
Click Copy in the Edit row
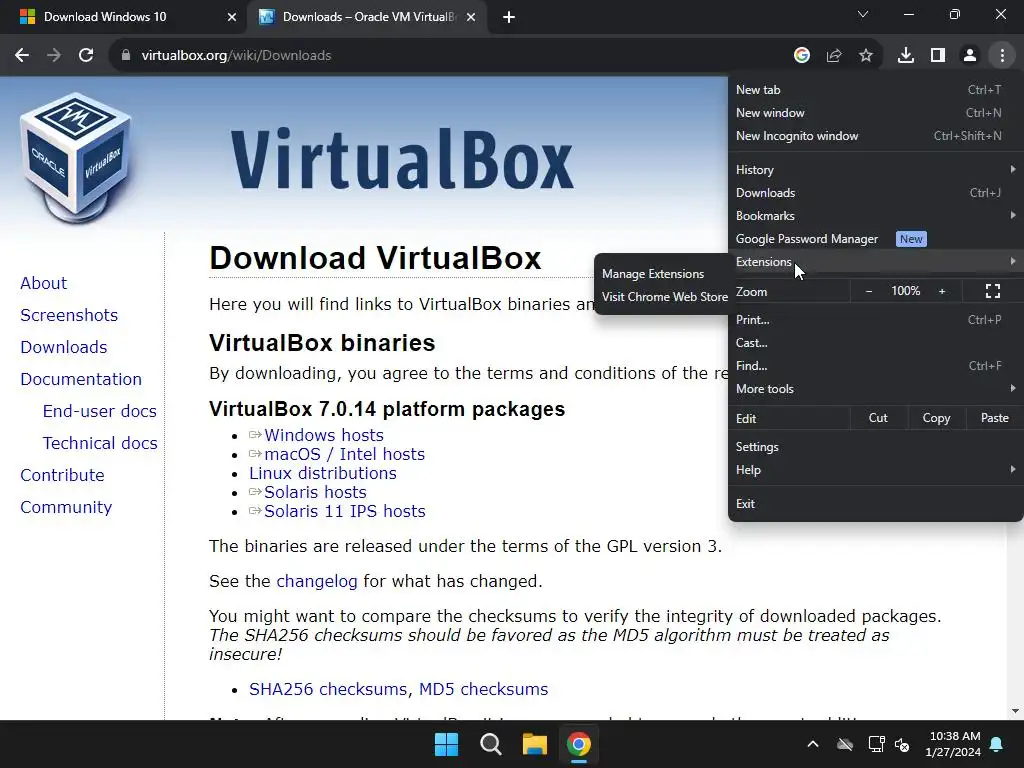(936, 418)
